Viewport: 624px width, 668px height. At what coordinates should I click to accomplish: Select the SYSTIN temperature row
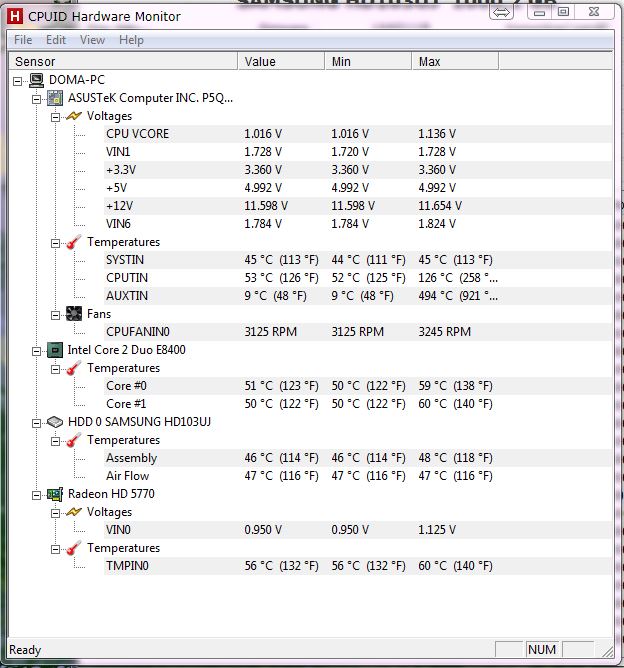(357, 260)
